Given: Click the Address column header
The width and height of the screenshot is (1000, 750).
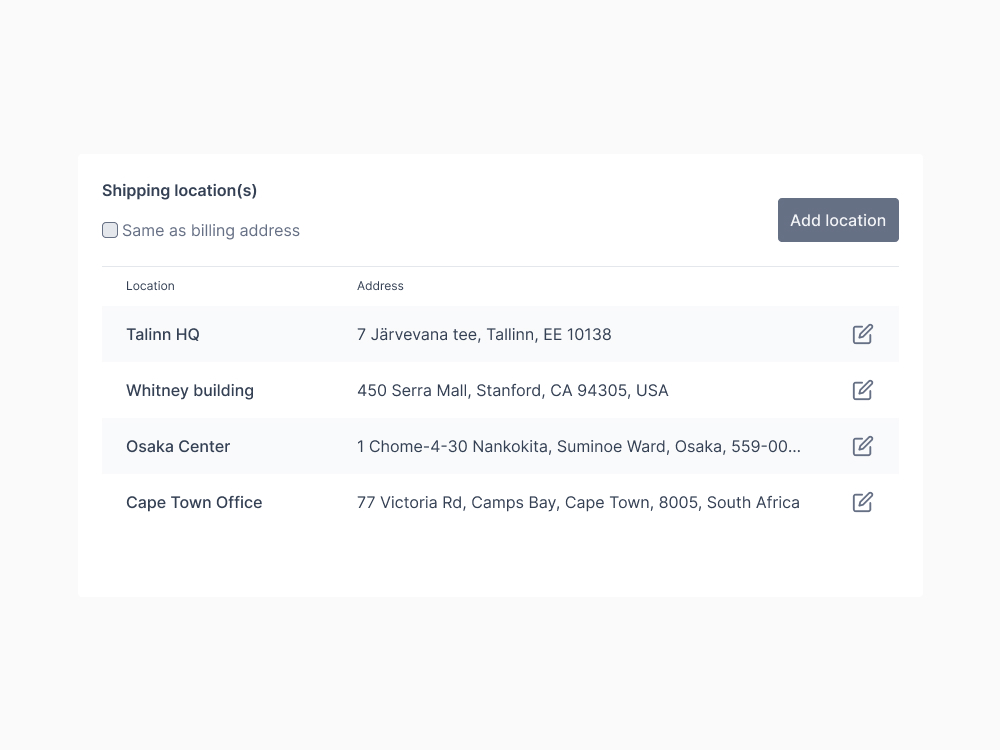Looking at the screenshot, I should 380,286.
